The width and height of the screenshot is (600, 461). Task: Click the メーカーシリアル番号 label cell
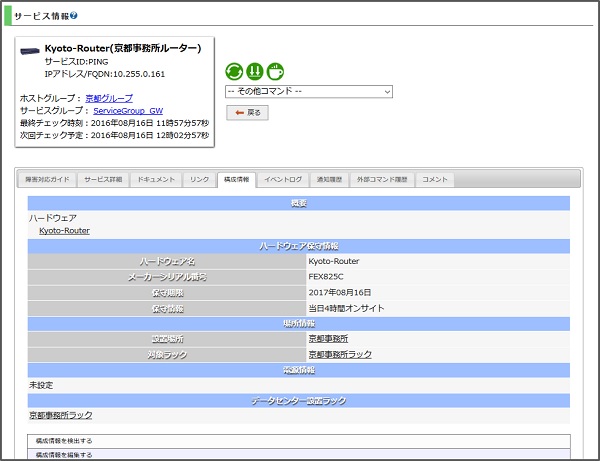[167, 277]
